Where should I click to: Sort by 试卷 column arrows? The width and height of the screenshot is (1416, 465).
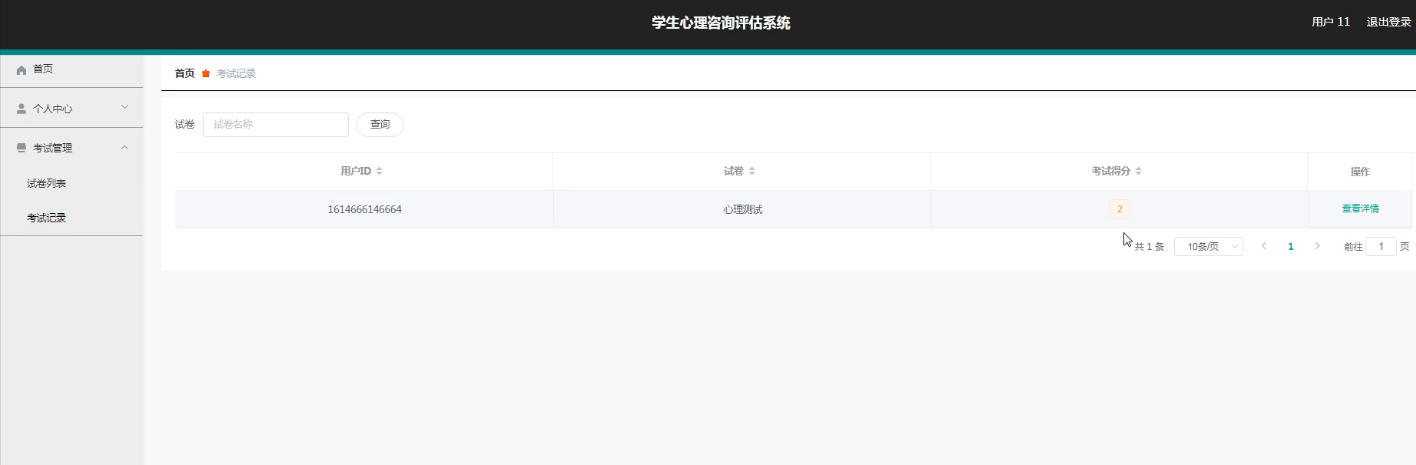[752, 171]
